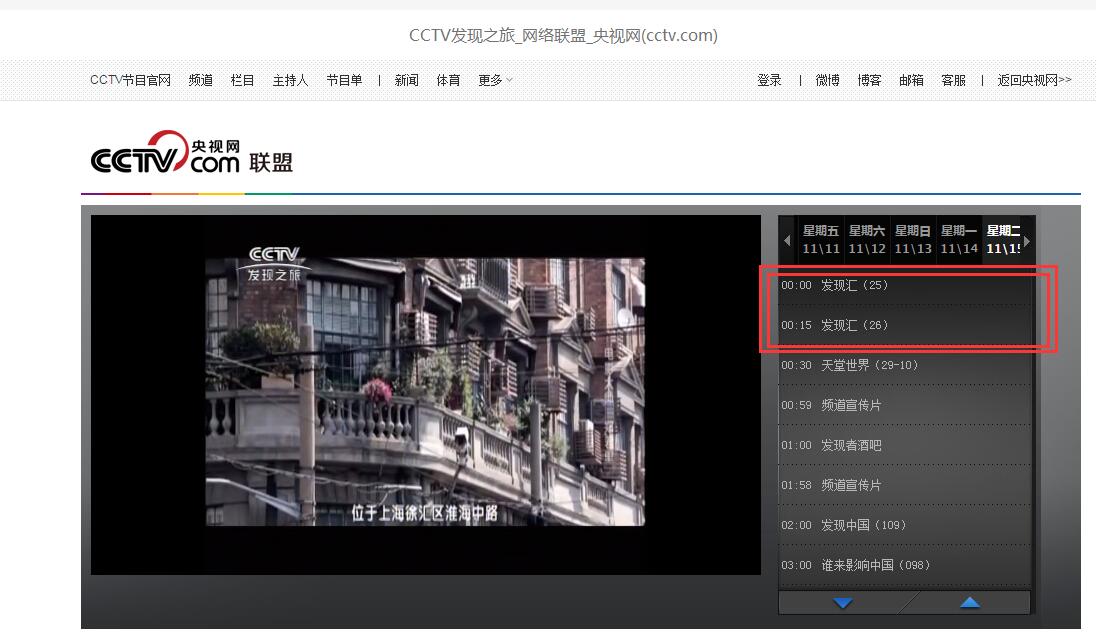1096x640 pixels.
Task: Select the 03:00 谁来影响中国（098） program
Action: tap(905, 565)
